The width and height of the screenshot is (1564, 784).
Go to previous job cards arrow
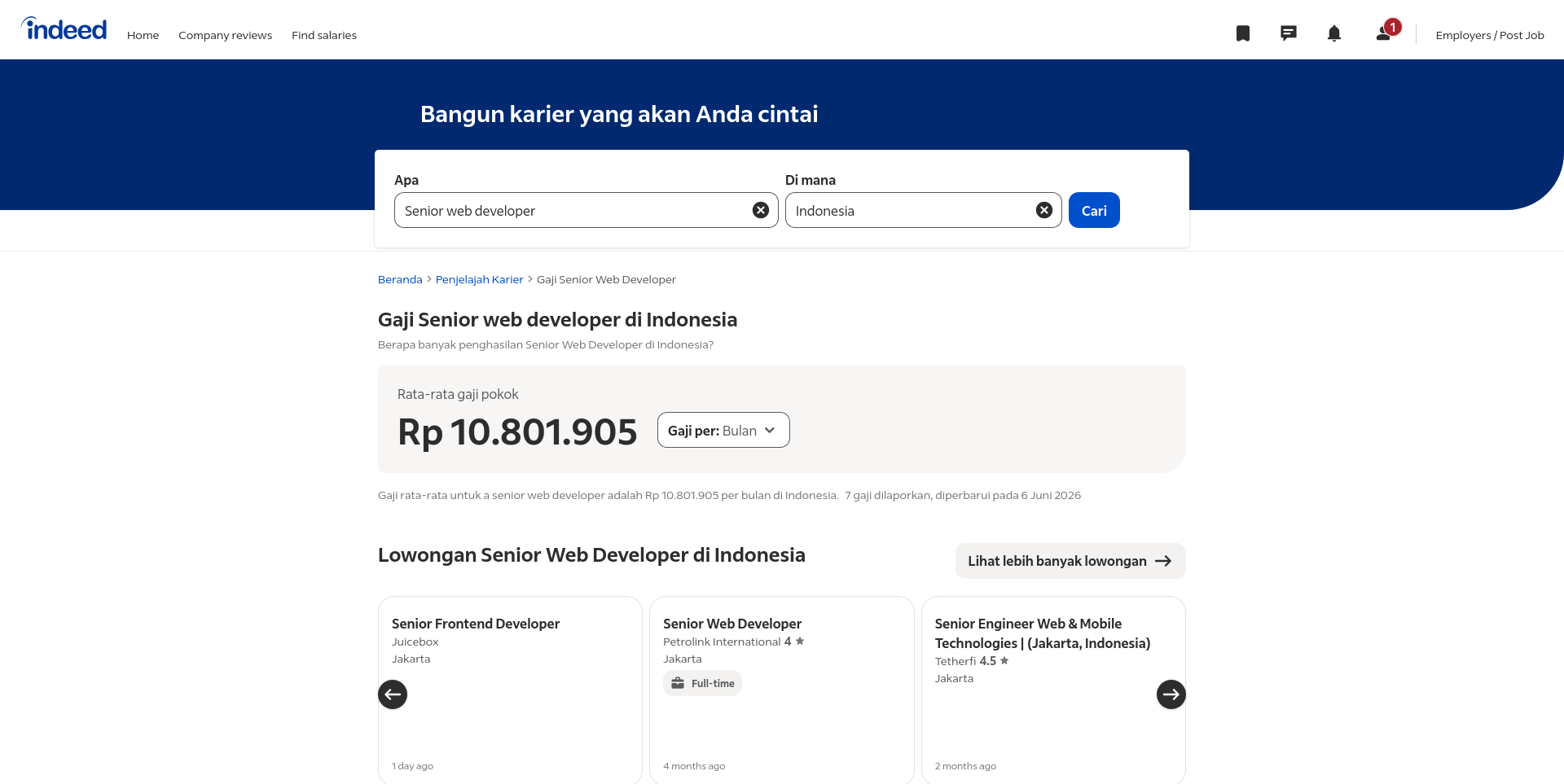pyautogui.click(x=393, y=694)
